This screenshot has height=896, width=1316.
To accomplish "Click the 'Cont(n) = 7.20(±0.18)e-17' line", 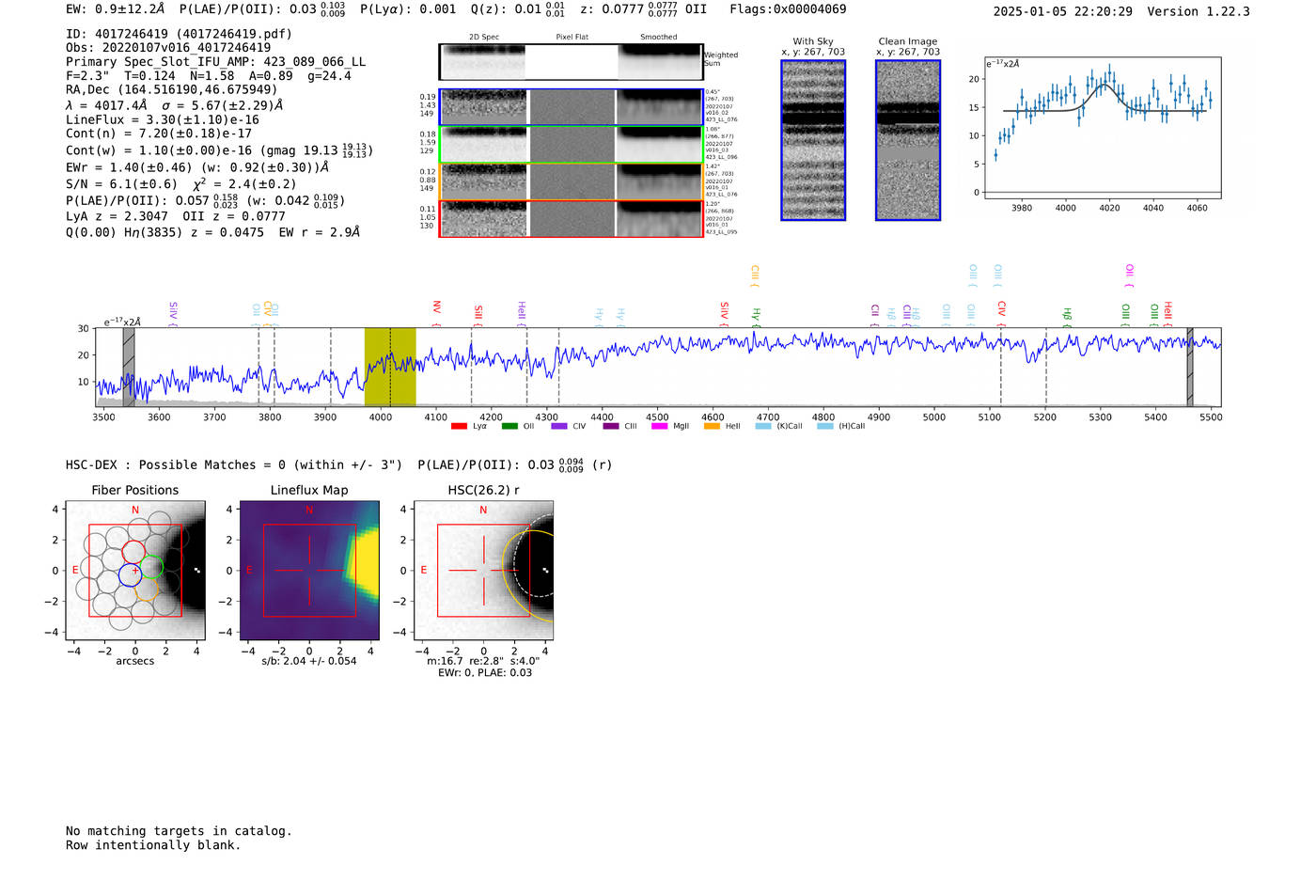I will click(159, 134).
